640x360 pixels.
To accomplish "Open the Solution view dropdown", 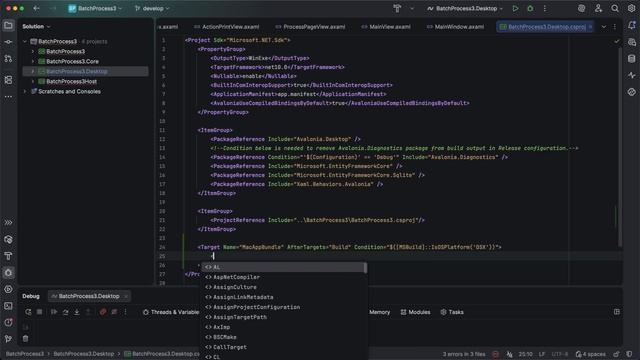I will pos(36,26).
